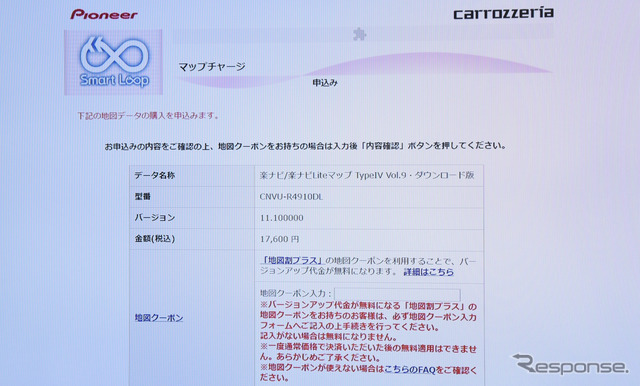Click the 申込み step label
This screenshot has width=640, height=386.
coord(325,83)
